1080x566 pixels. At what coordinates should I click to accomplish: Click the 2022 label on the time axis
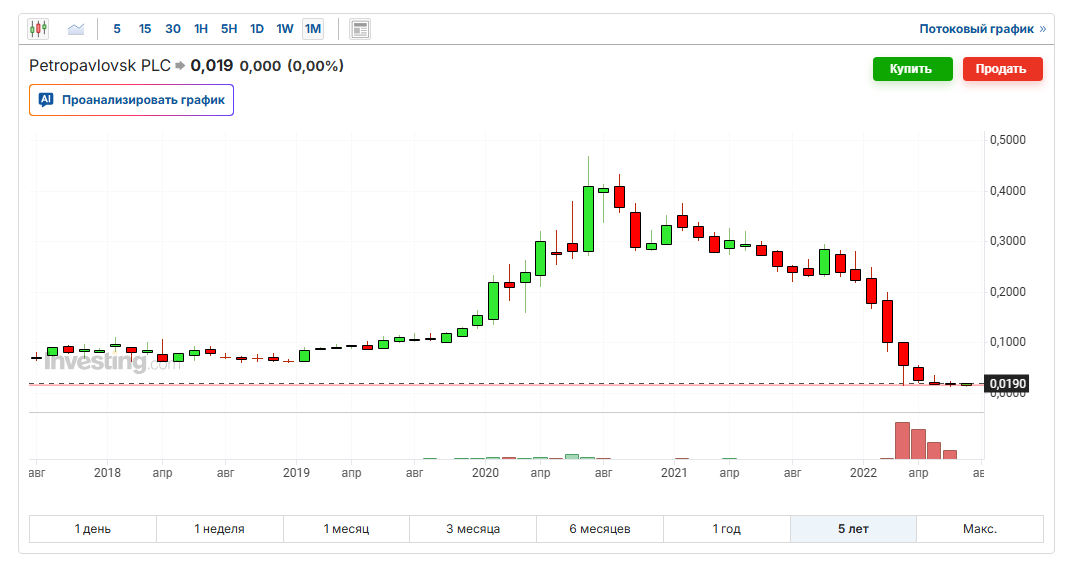pyautogui.click(x=863, y=473)
